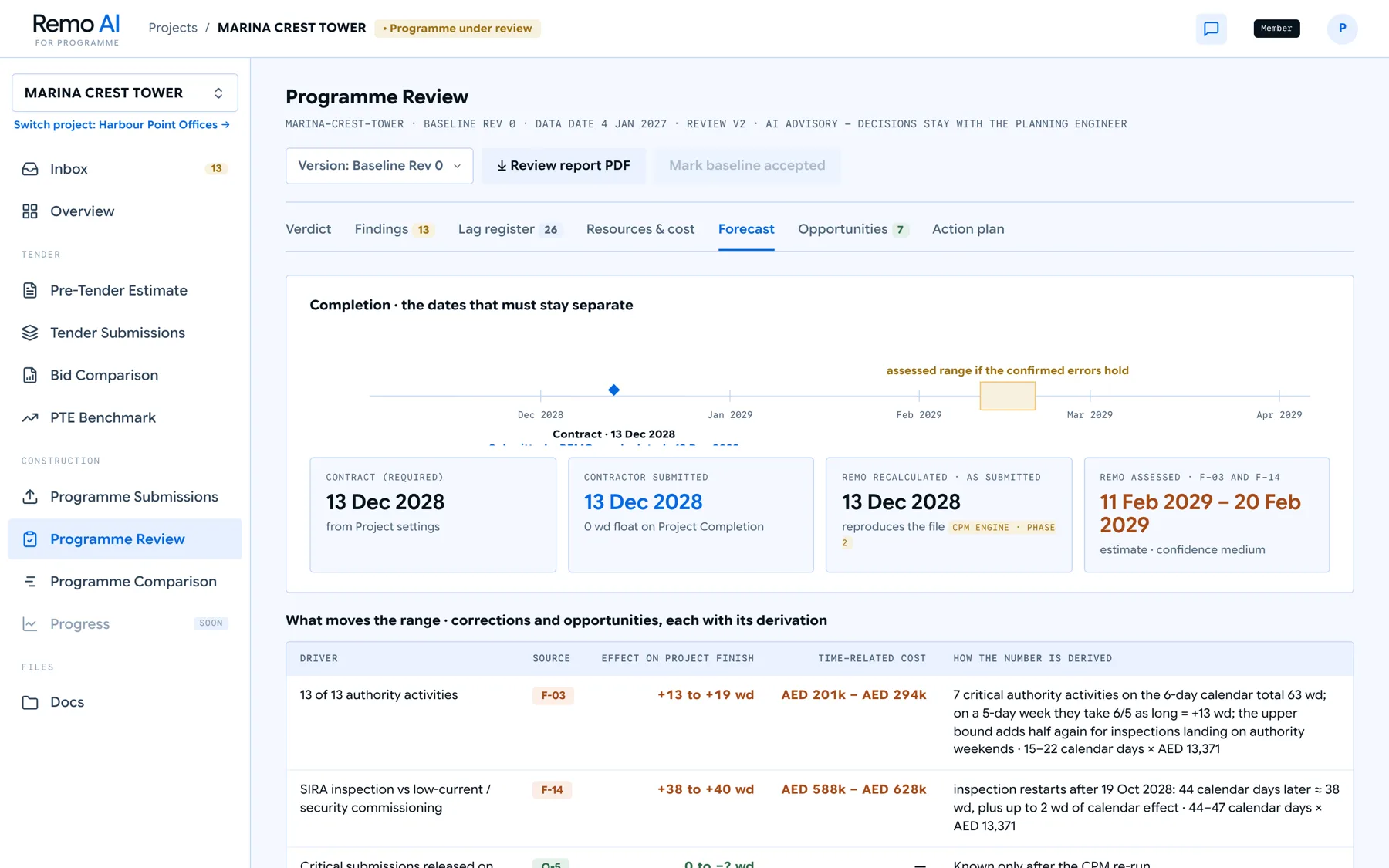
Task: Open the Remo Assessed date range card
Action: coord(1207,515)
